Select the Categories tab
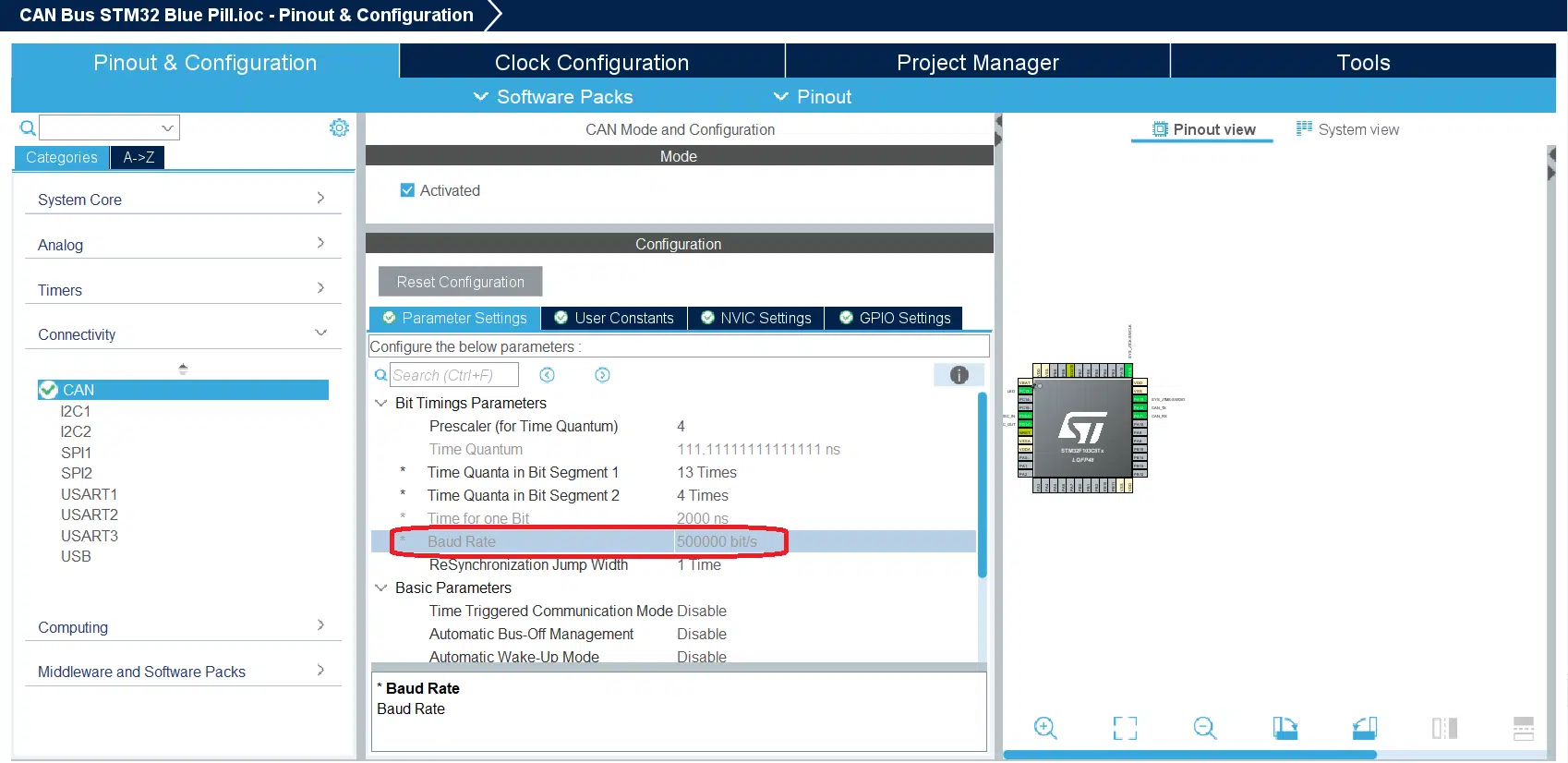Screen dimensions: 1568x763 point(62,157)
